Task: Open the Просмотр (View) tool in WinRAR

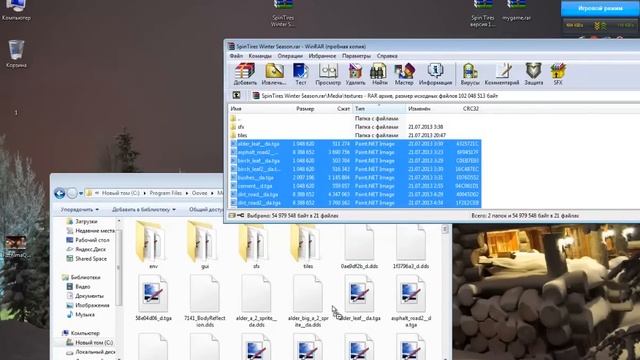Action: point(328,74)
